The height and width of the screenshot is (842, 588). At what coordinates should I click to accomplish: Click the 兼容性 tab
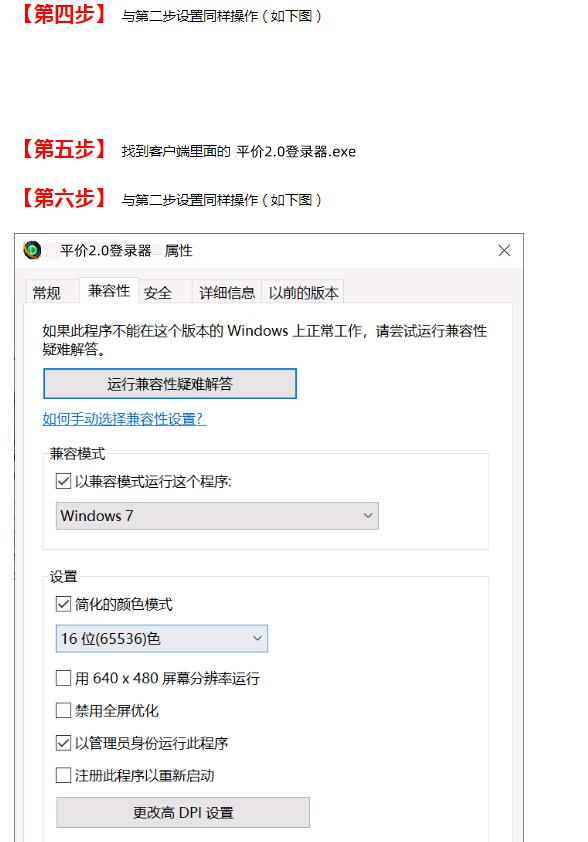pyautogui.click(x=109, y=291)
